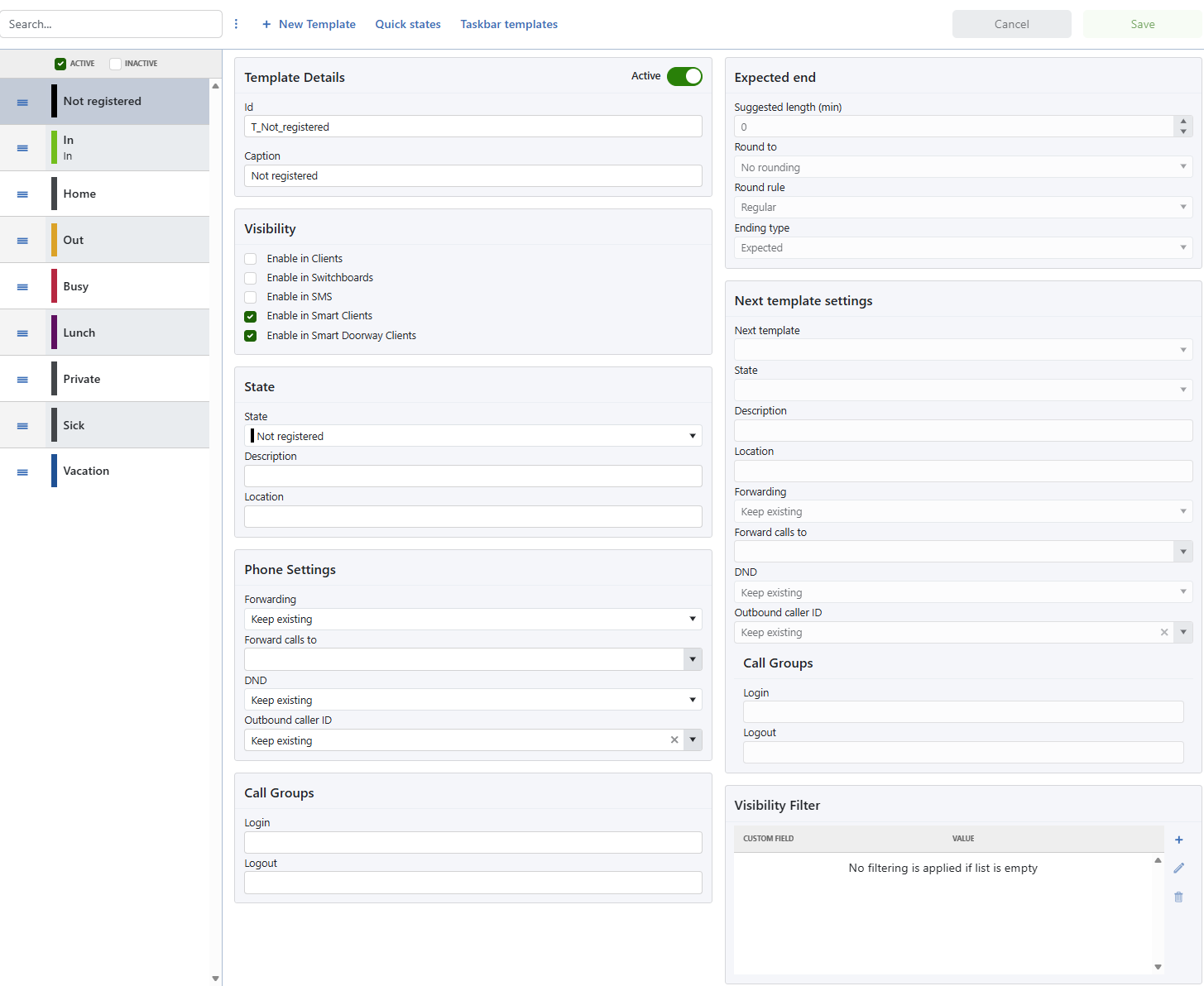Click the drag handle for Home template
This screenshot has width=1204, height=986.
coord(22,194)
